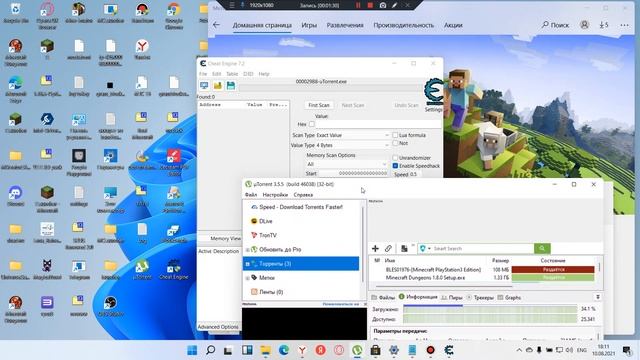
Task: Open the Memory Scan Options All dropdown
Action: pyautogui.click(x=346, y=164)
